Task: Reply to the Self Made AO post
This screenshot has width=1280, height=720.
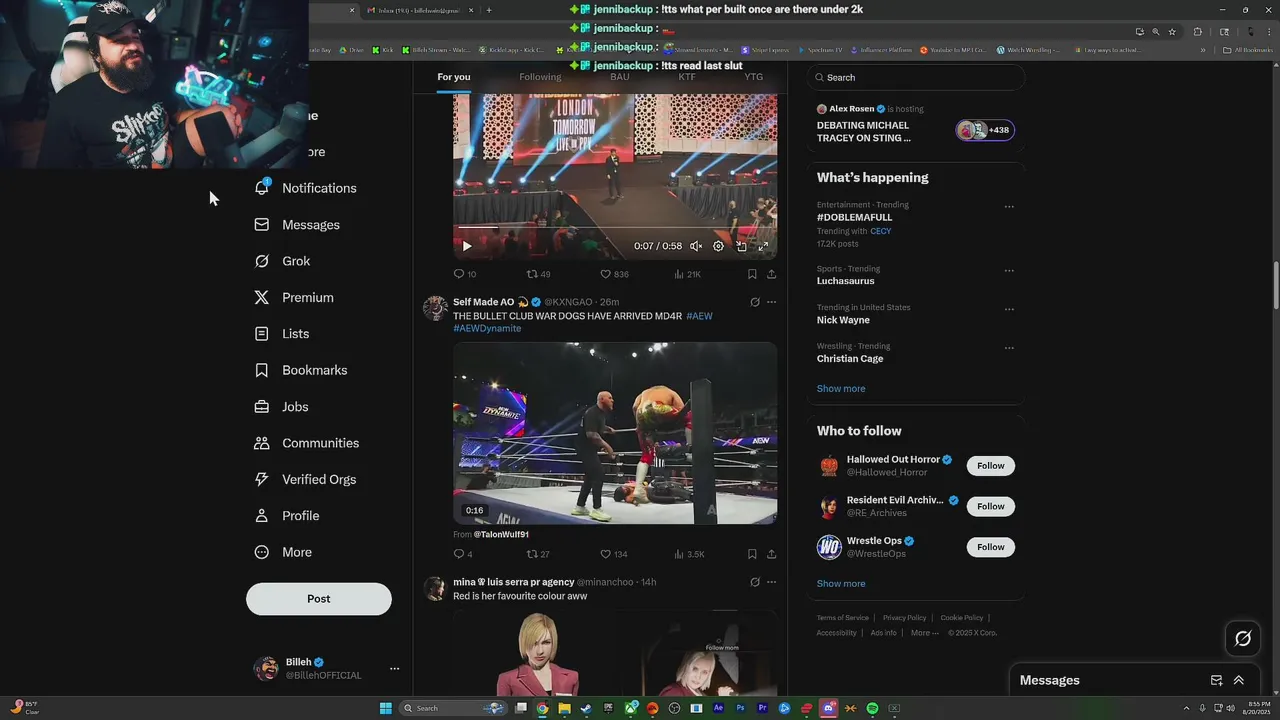Action: tap(463, 554)
